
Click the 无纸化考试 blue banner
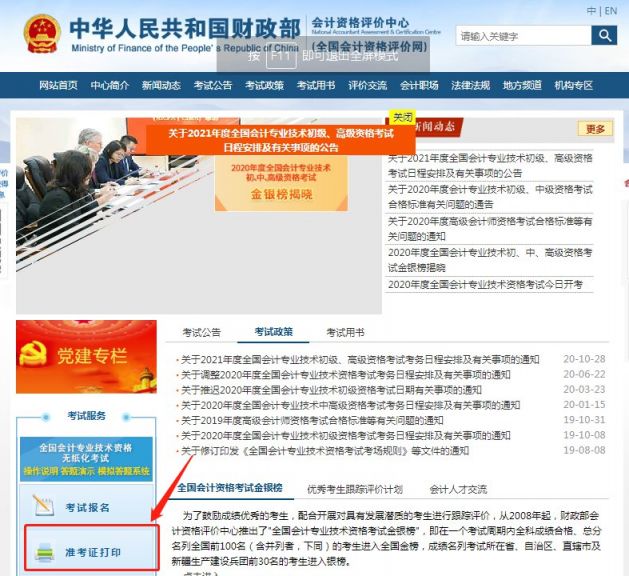[86, 459]
